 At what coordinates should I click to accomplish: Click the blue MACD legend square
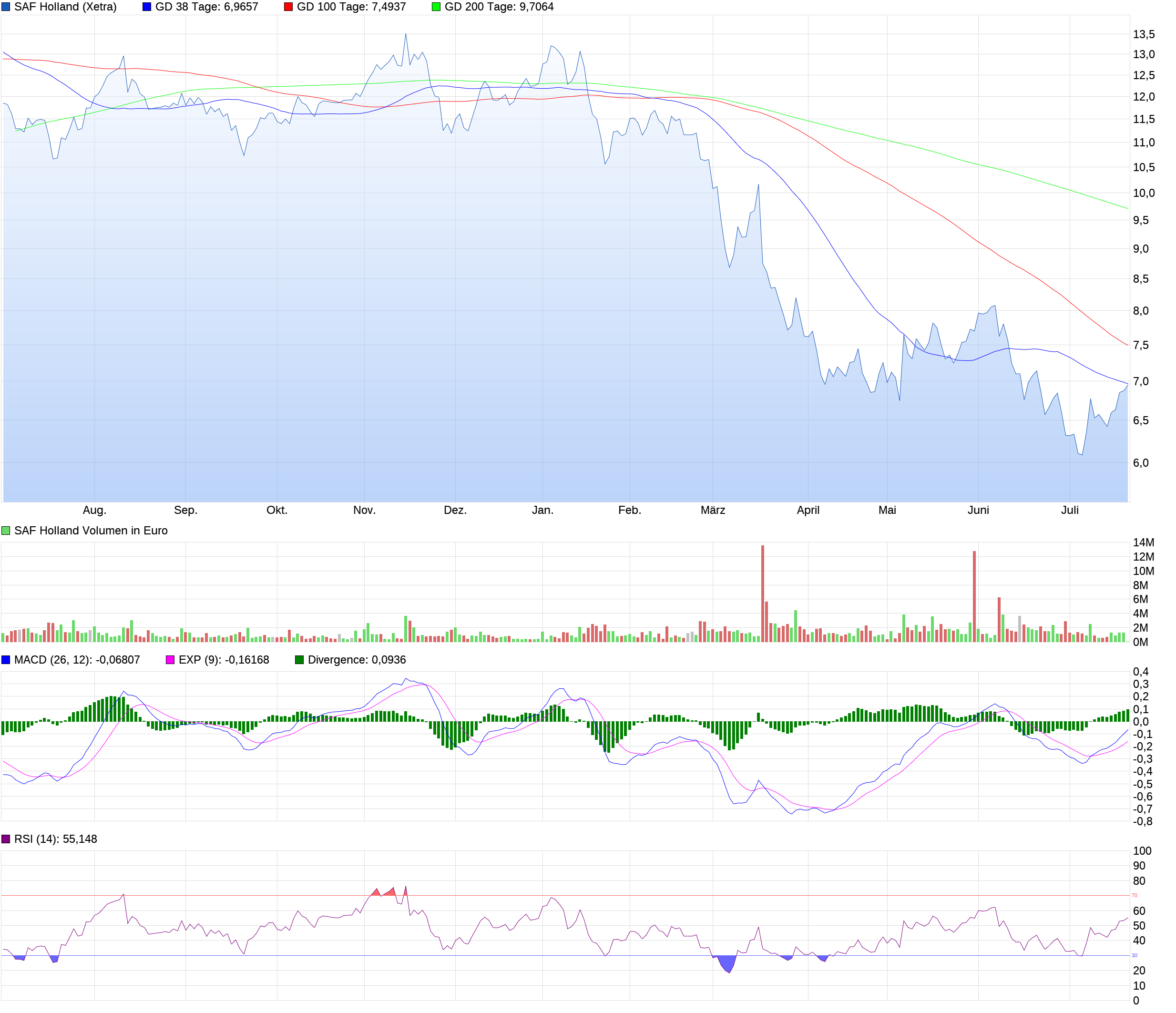coord(5,660)
